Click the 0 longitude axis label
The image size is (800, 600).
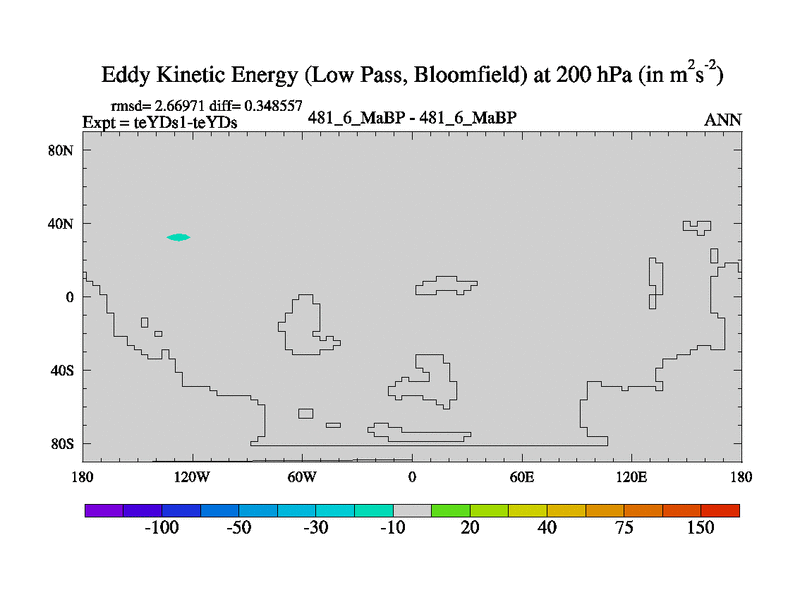click(x=412, y=477)
